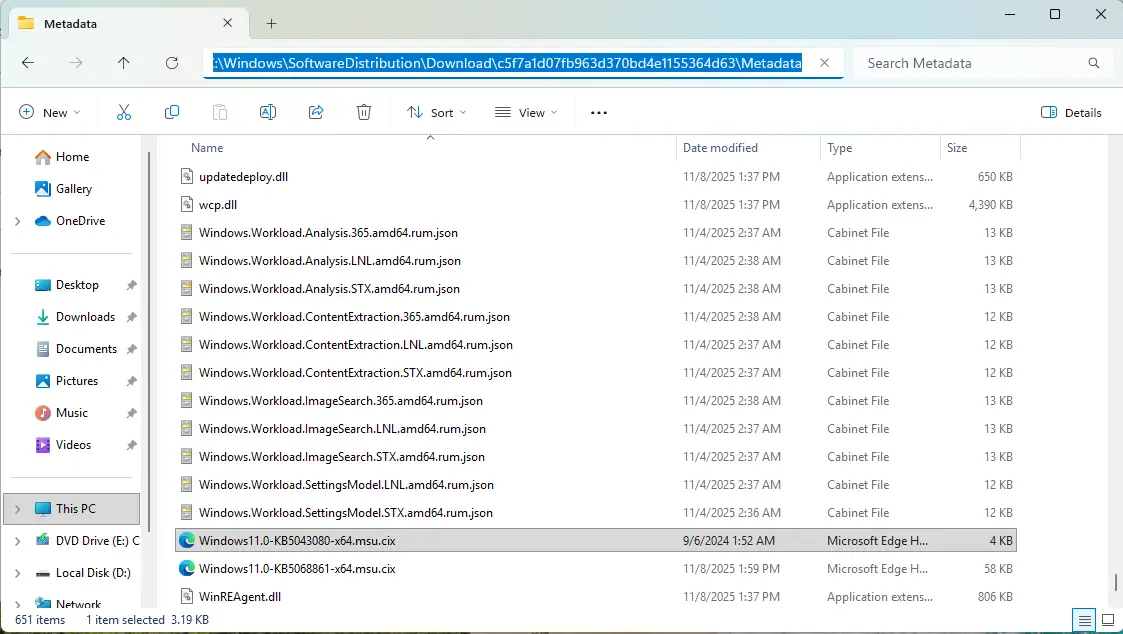Go up one folder level
The height and width of the screenshot is (634, 1123).
(x=124, y=63)
